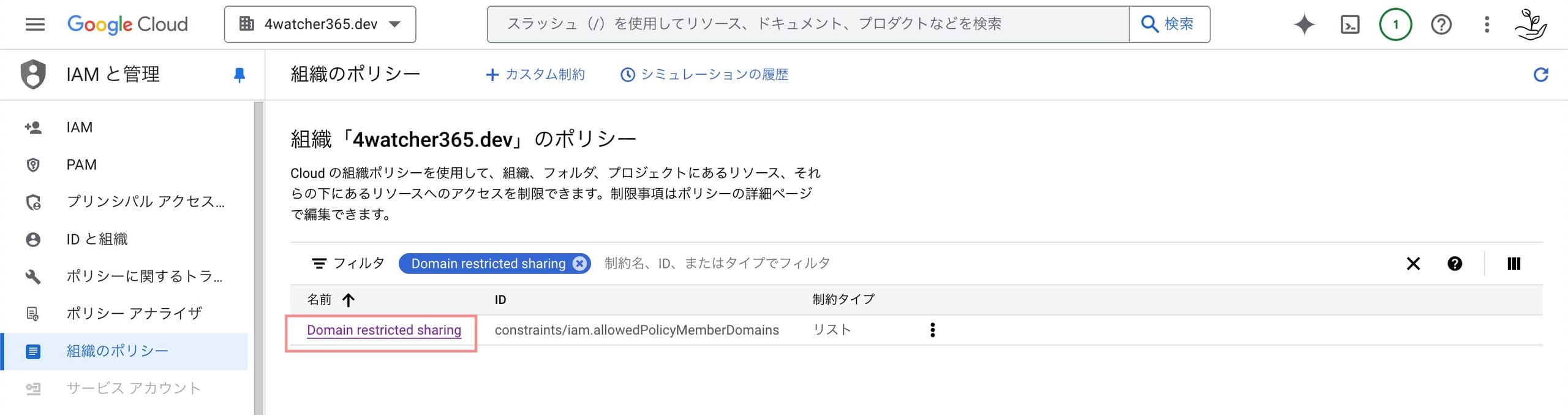Open the help question mark menu
This screenshot has width=1568, height=415.
tap(1441, 25)
